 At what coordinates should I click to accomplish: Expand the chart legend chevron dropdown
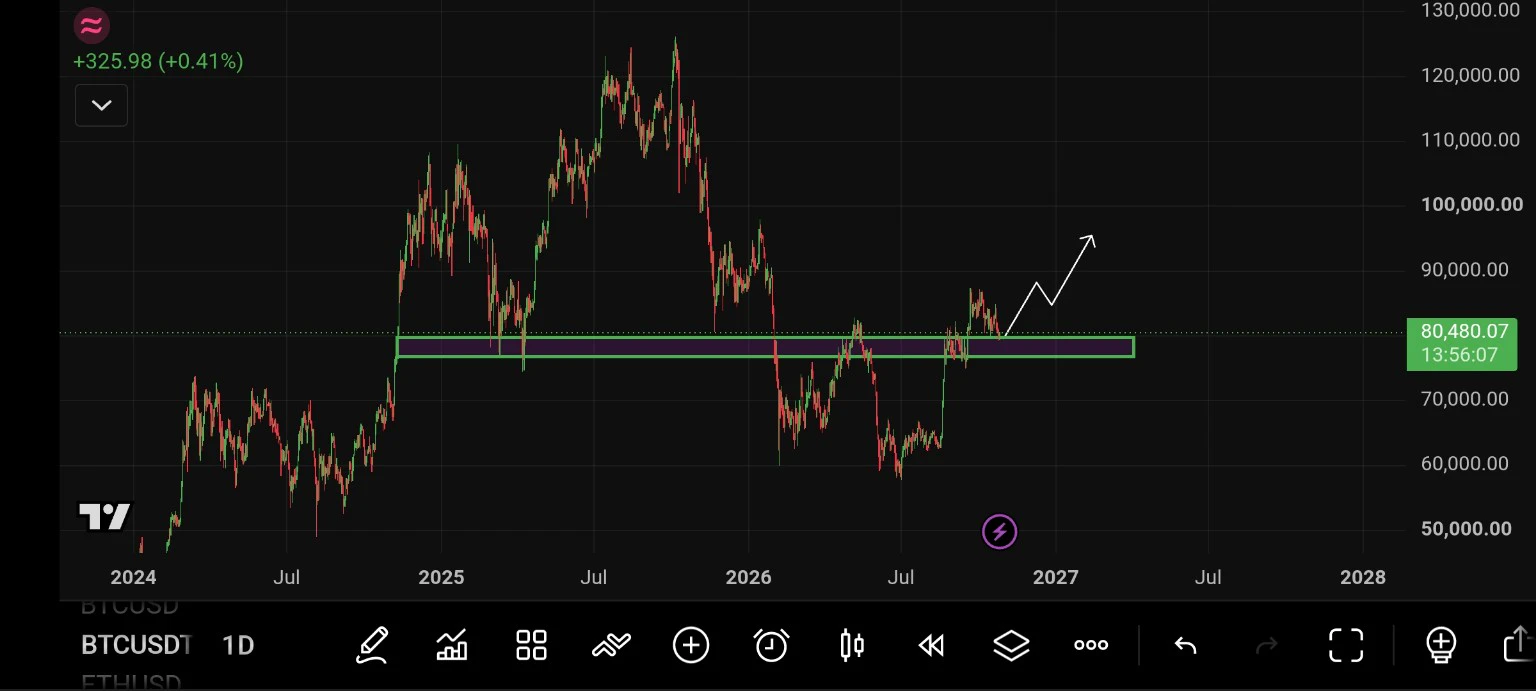point(101,105)
